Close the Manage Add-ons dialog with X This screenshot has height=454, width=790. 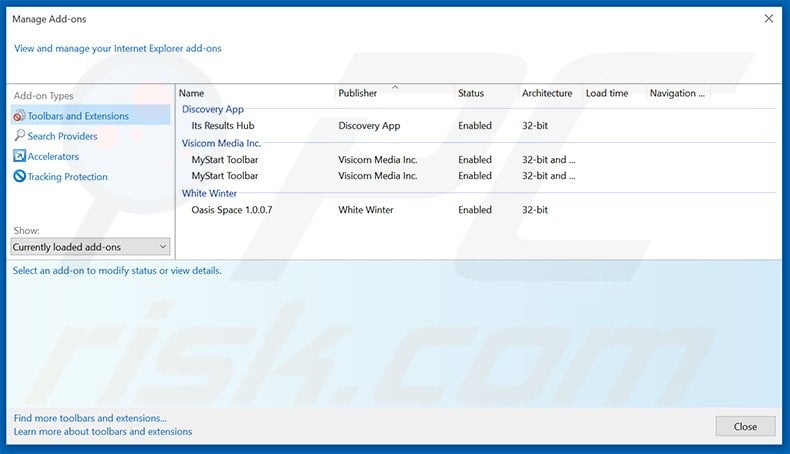point(768,19)
